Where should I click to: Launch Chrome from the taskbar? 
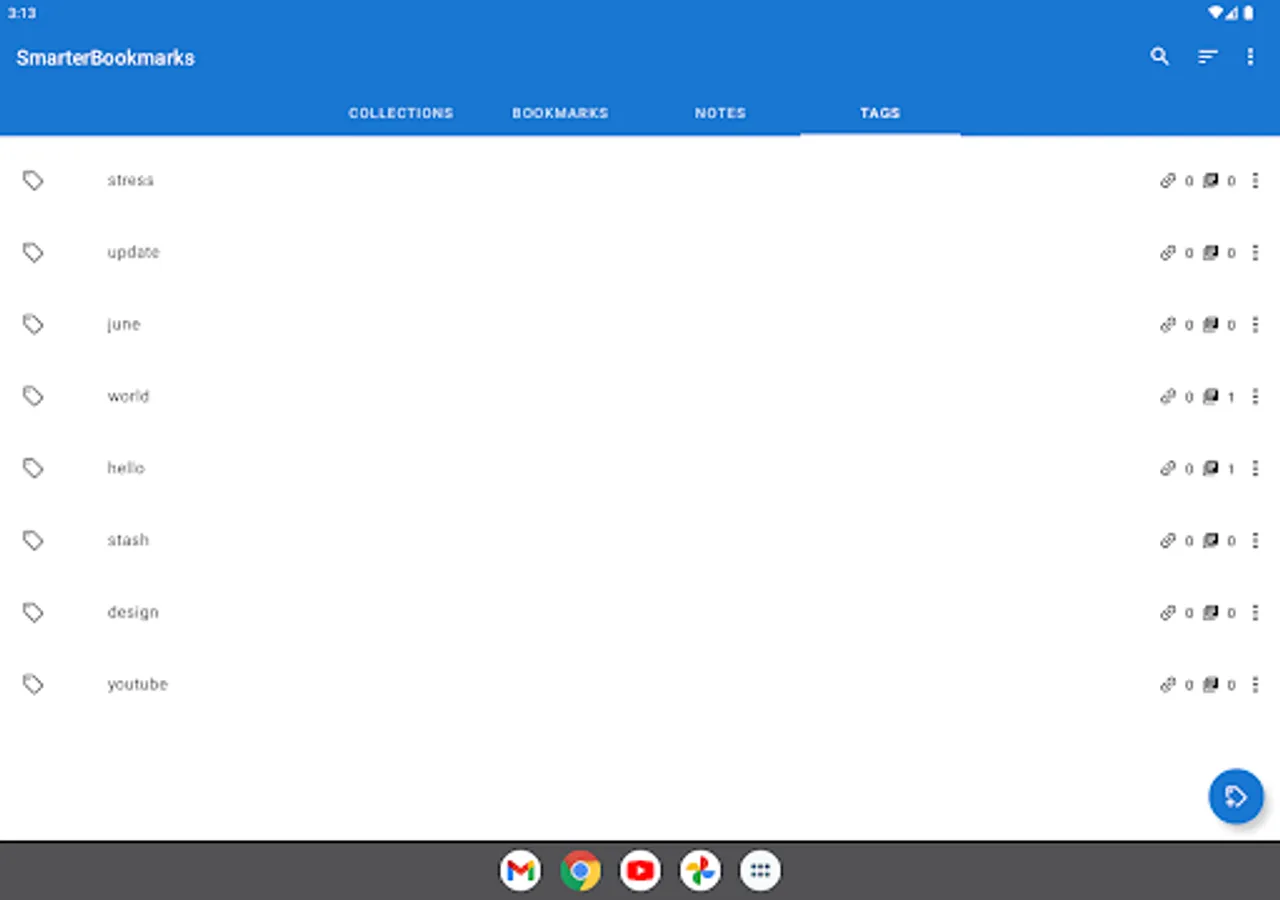point(580,871)
